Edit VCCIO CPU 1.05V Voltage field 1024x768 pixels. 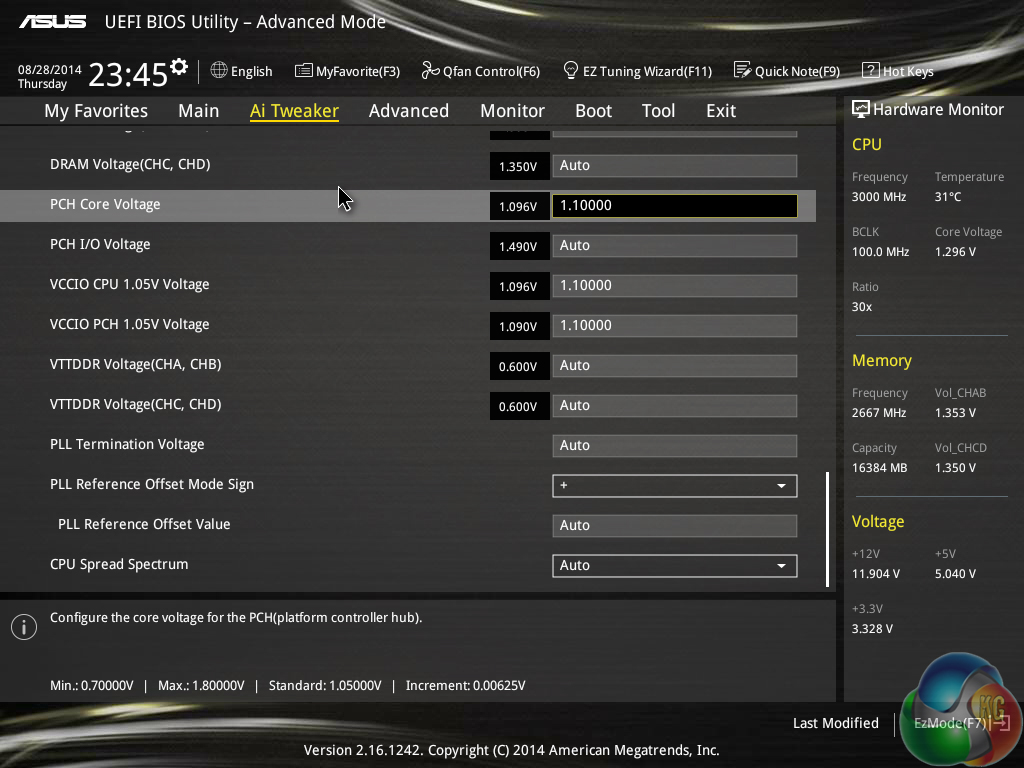[x=675, y=286]
